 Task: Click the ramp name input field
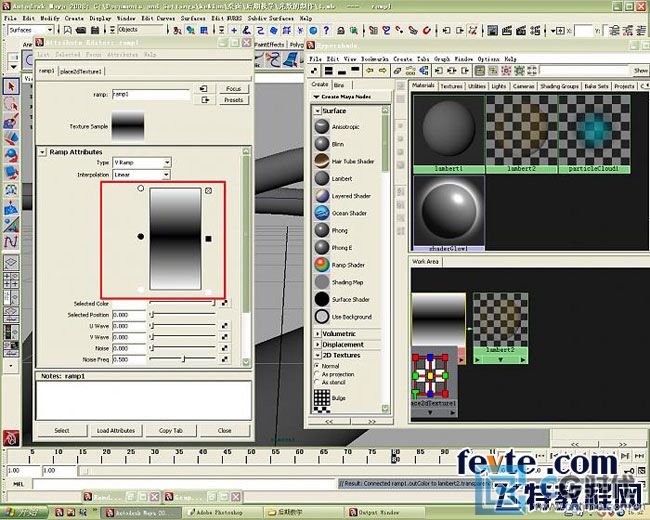[151, 95]
